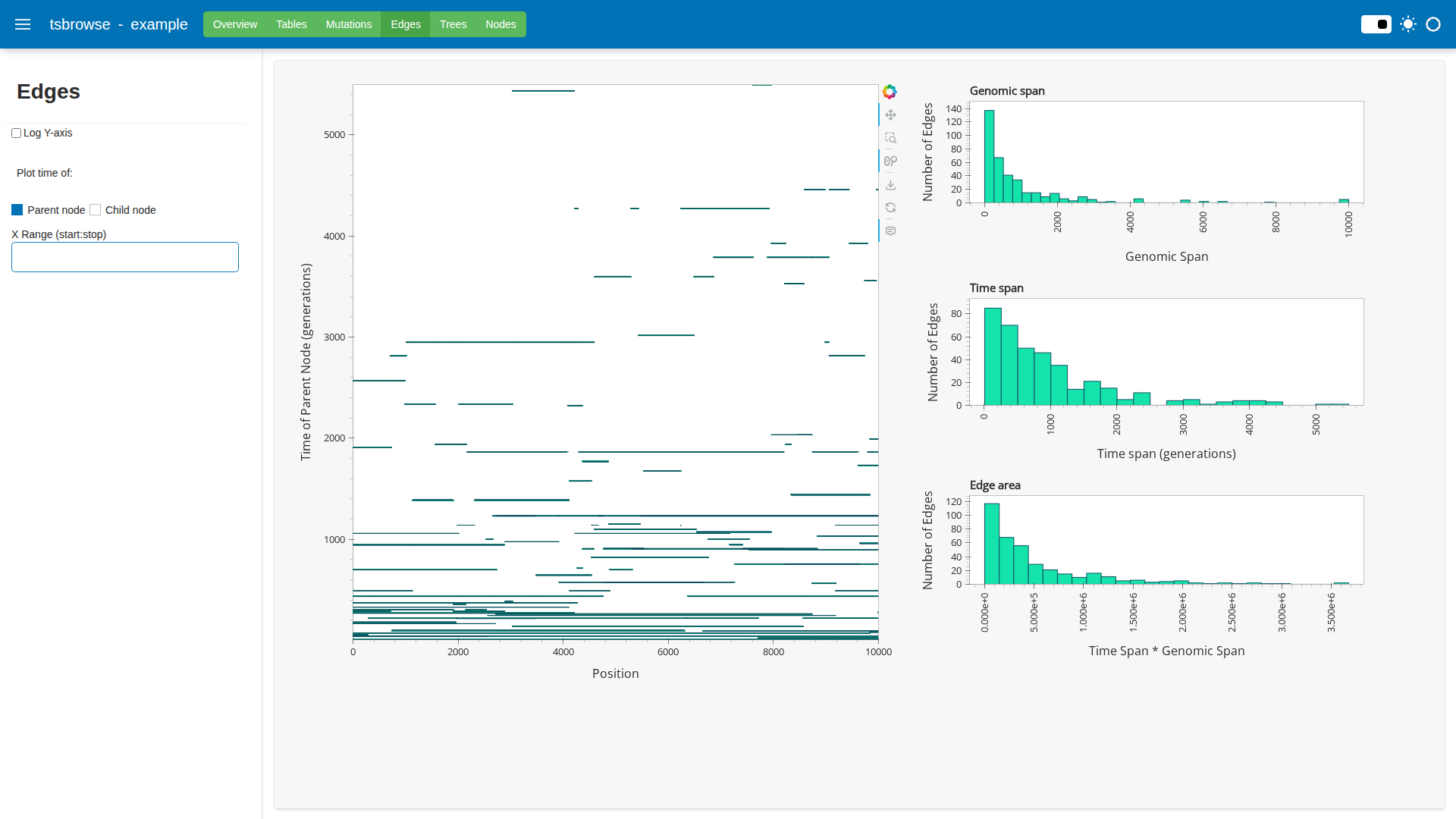Select the Parent node option
Viewport: 1456px width, 819px height.
point(17,210)
